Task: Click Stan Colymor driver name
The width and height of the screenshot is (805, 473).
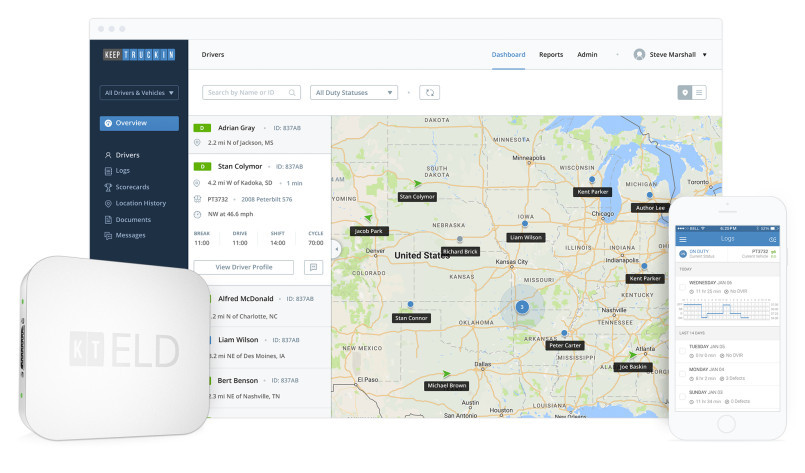Action: (240, 166)
